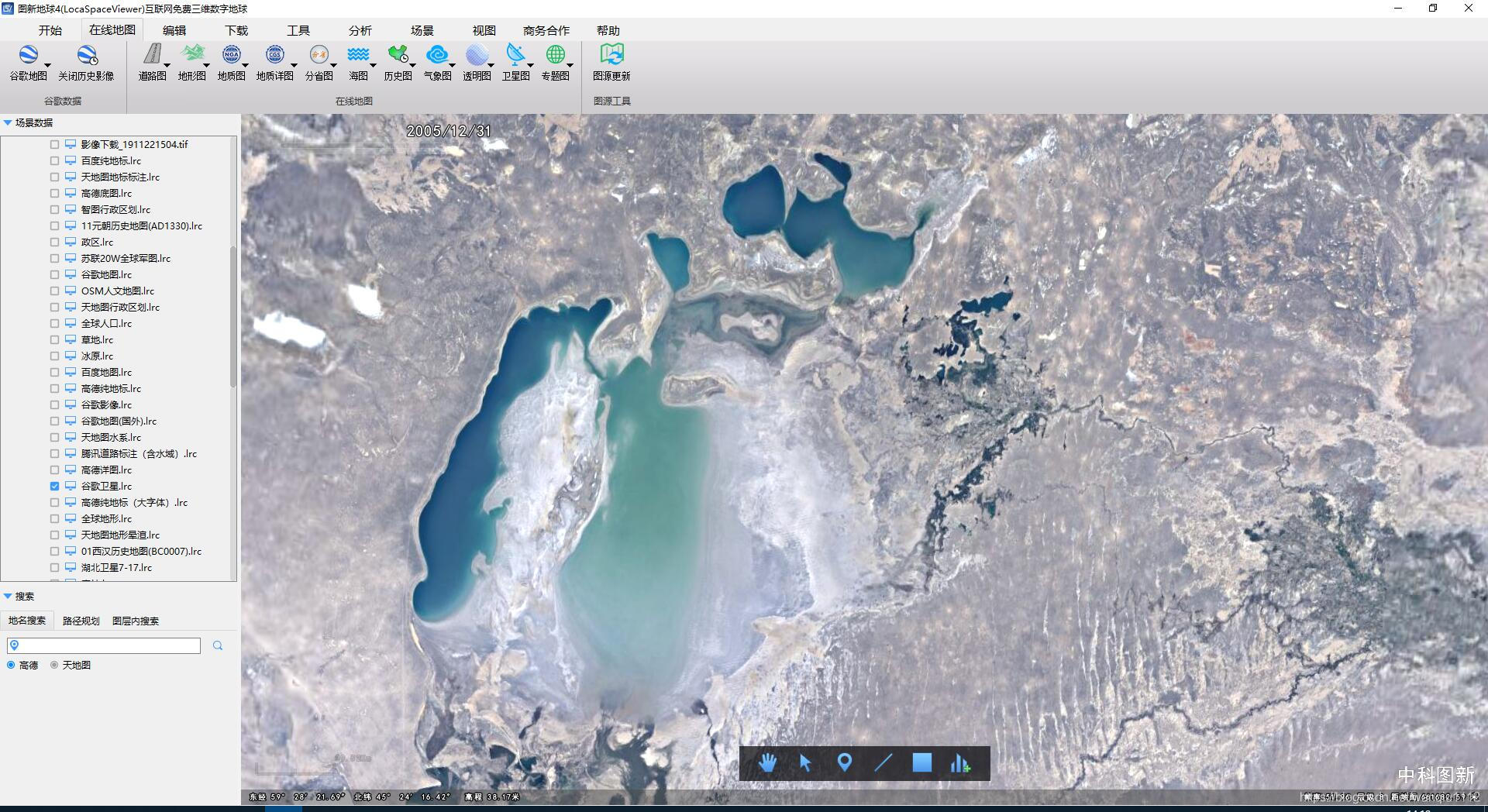The height and width of the screenshot is (812, 1488).
Task: Open the 地质详图 detailed geology icon
Action: pos(274,54)
